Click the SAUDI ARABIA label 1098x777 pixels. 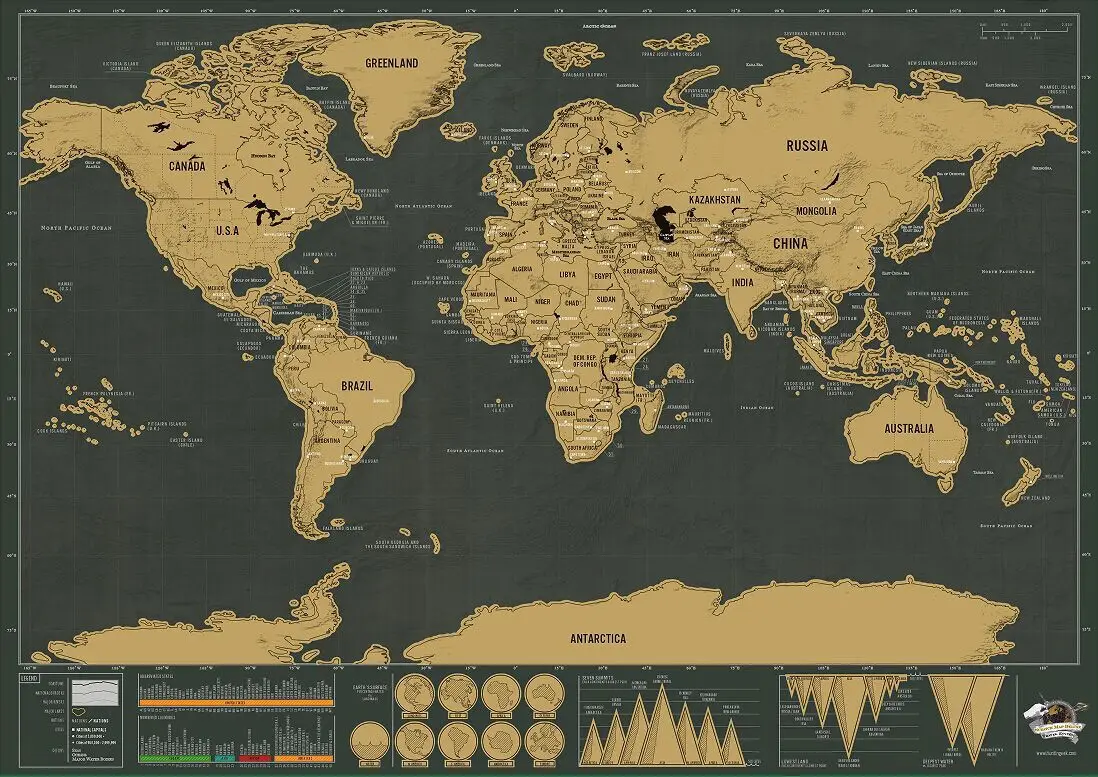click(640, 272)
